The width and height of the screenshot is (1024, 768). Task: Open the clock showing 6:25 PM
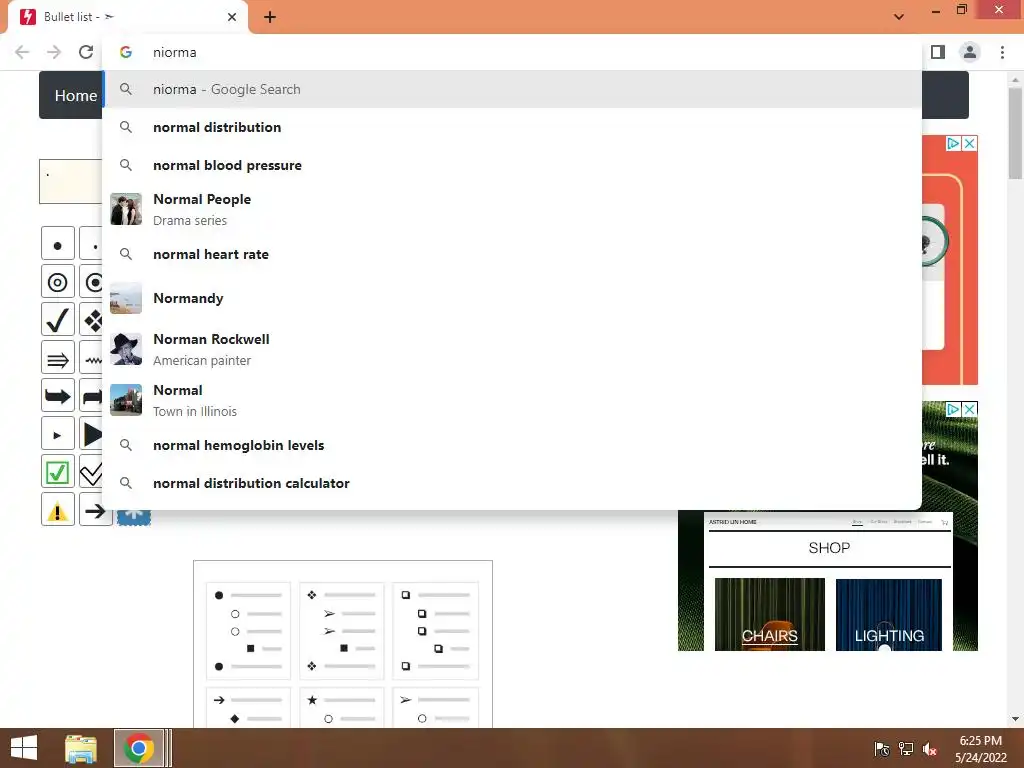coord(980,748)
